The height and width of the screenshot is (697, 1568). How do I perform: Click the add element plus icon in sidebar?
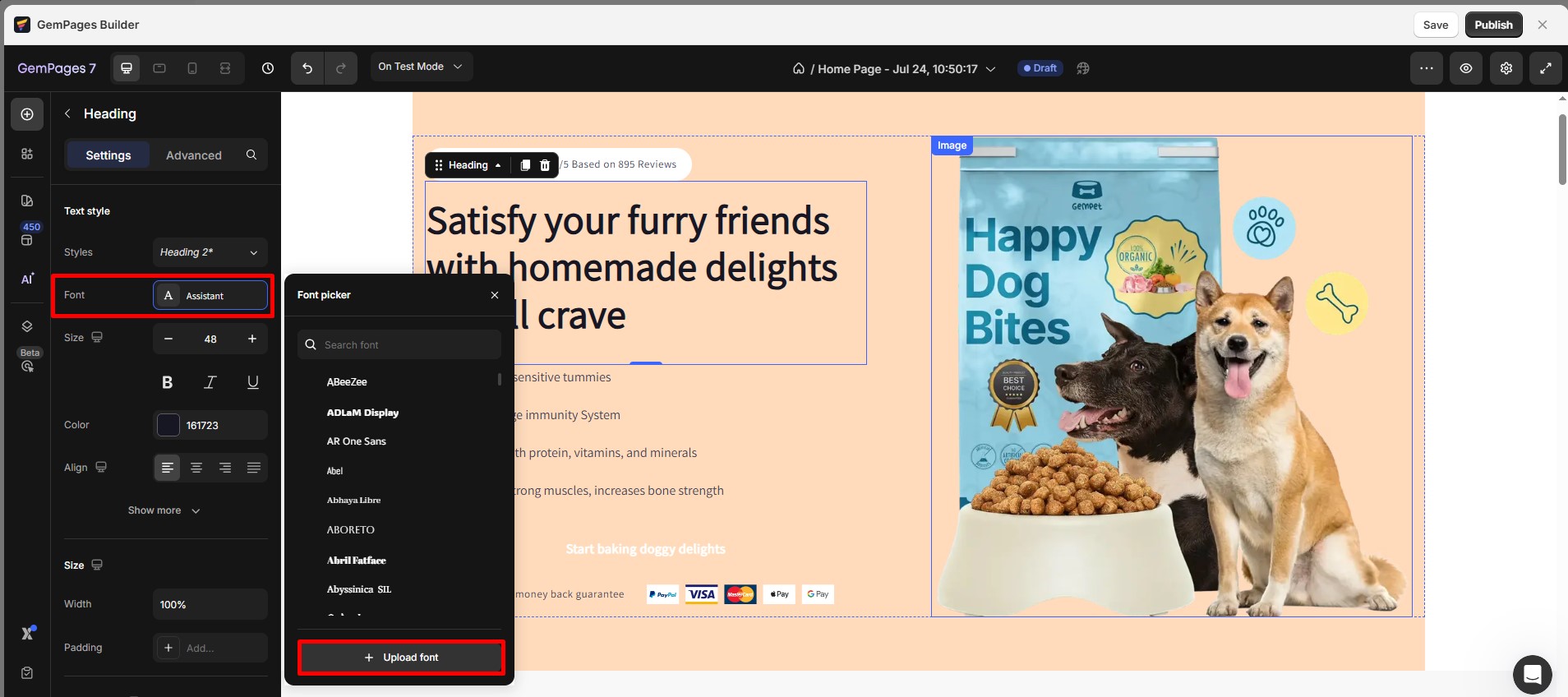pos(27,114)
